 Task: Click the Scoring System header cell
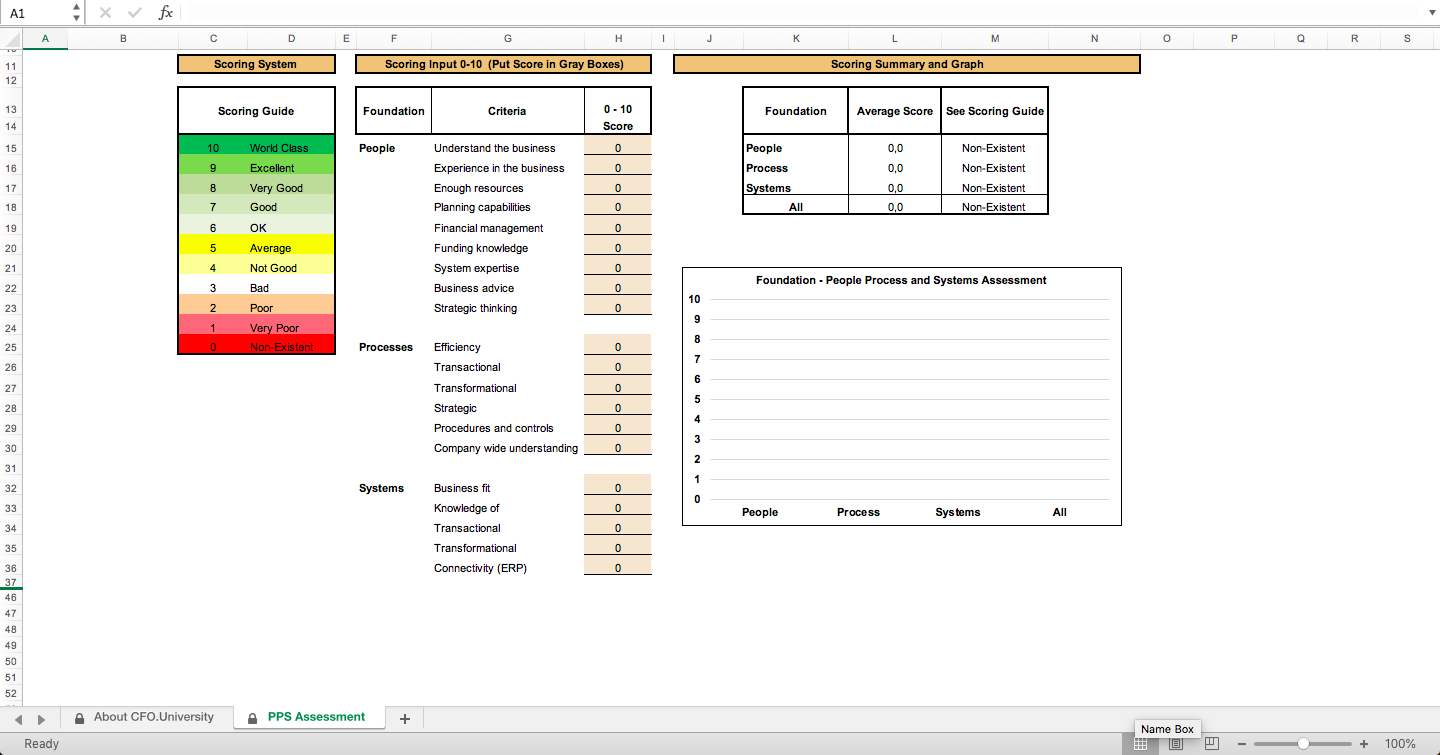(x=256, y=64)
